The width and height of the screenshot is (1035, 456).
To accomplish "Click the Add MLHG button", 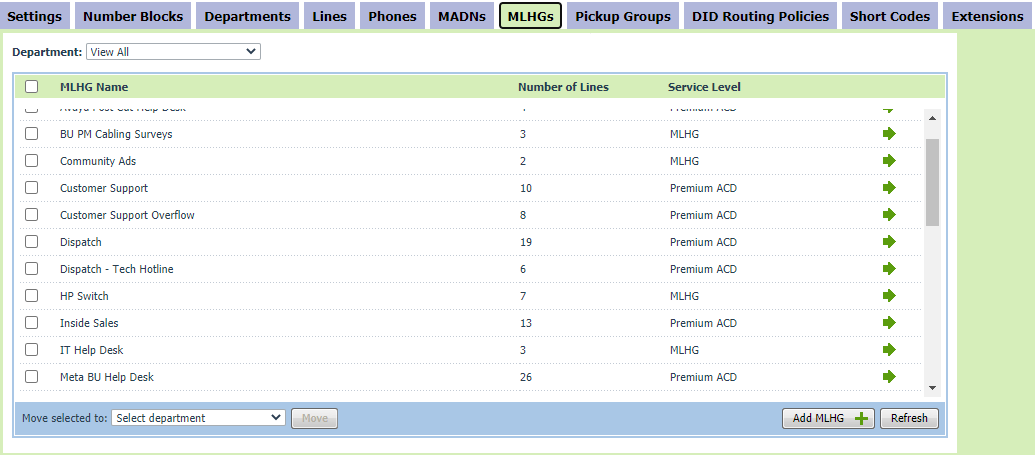I will pyautogui.click(x=828, y=418).
